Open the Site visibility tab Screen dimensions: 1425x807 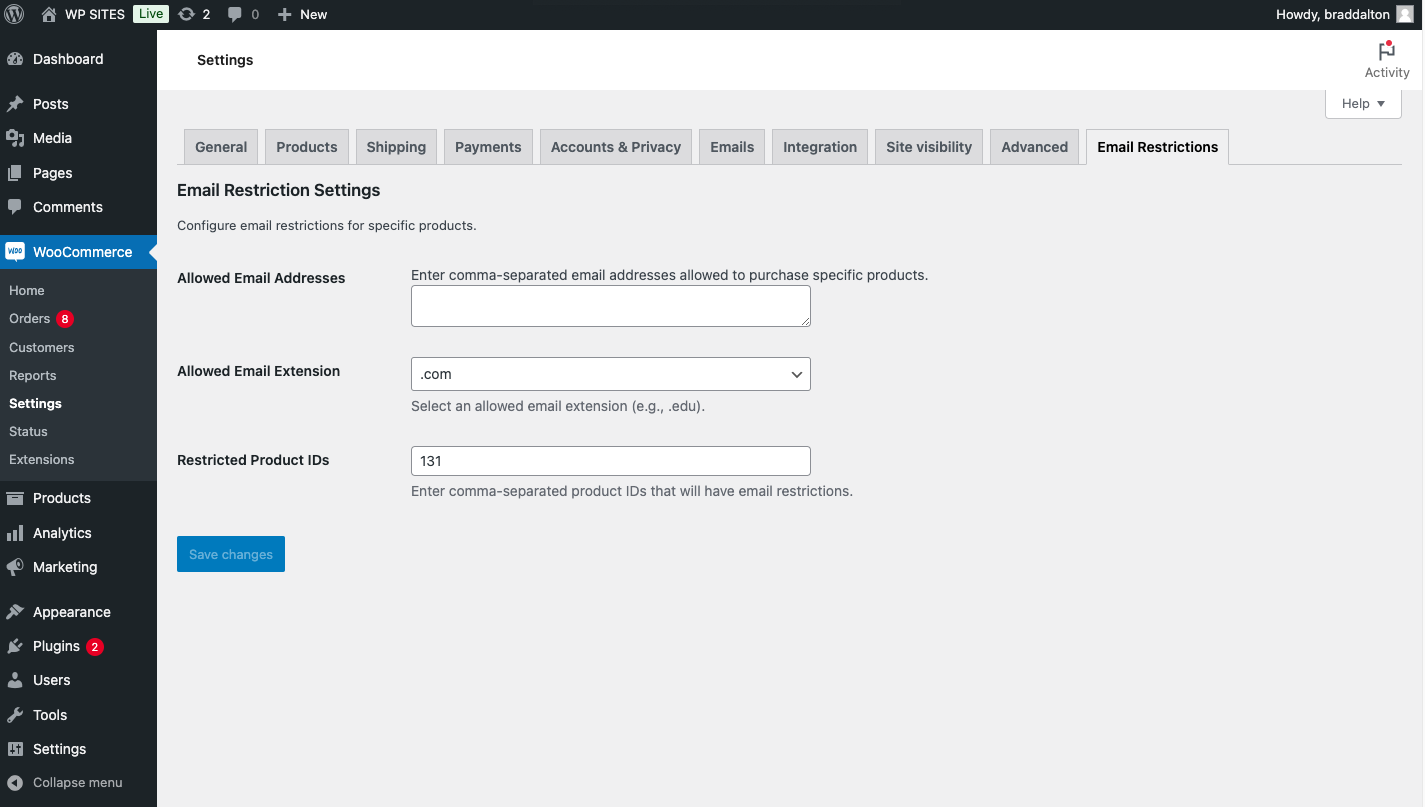click(928, 147)
